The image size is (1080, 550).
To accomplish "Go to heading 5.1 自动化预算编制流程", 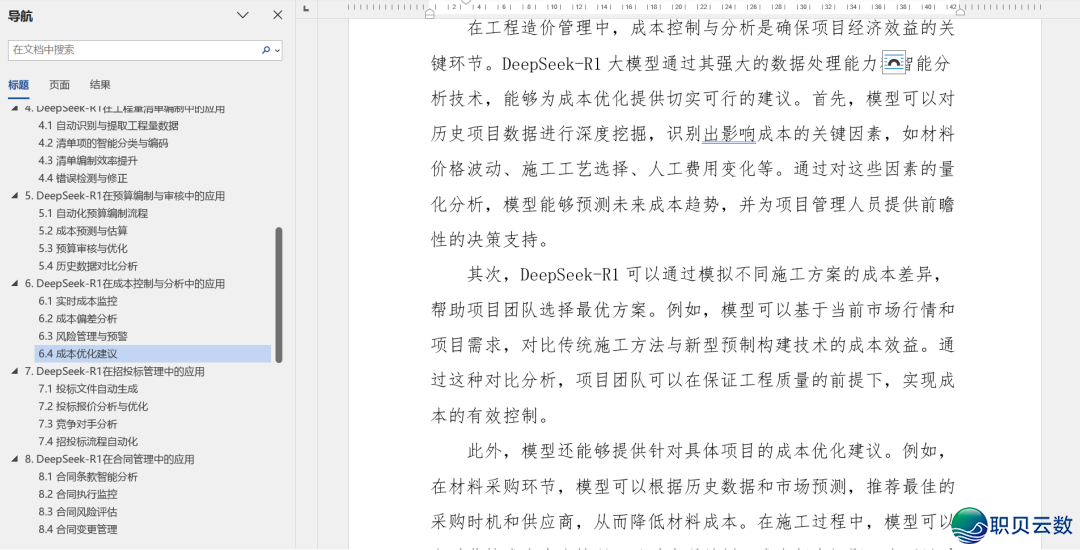I will 93,213.
